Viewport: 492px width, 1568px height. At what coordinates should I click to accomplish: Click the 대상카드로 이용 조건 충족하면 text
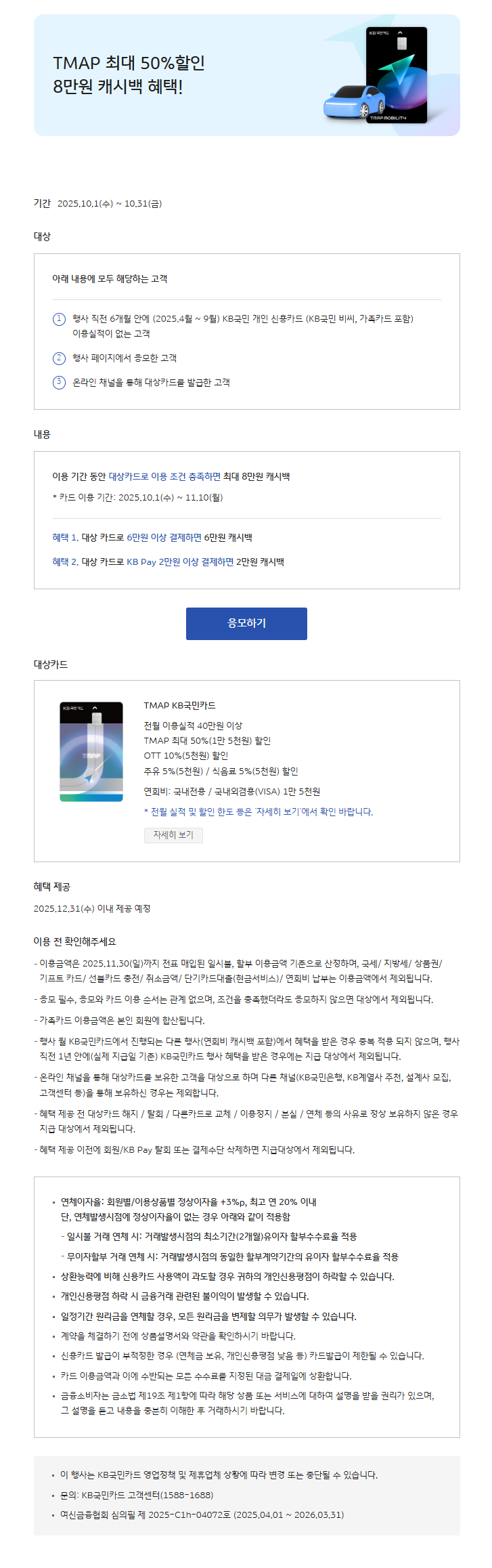click(x=164, y=476)
